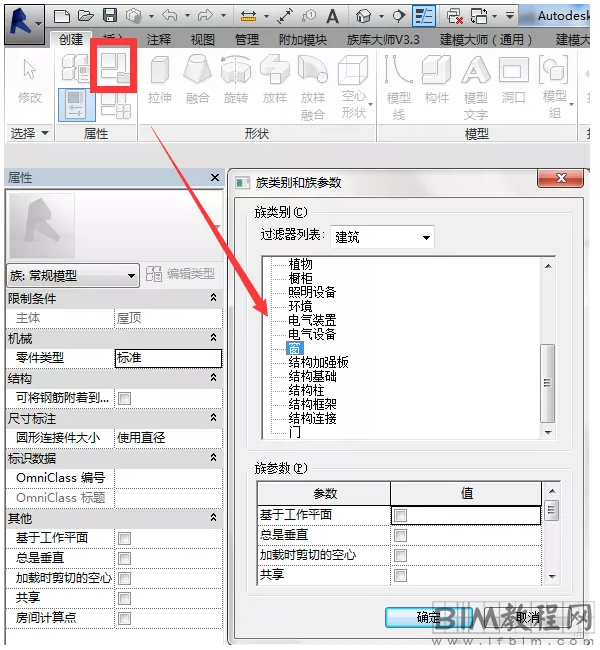Toggle 共享 checkbox in family parameters dialog

(x=400, y=576)
